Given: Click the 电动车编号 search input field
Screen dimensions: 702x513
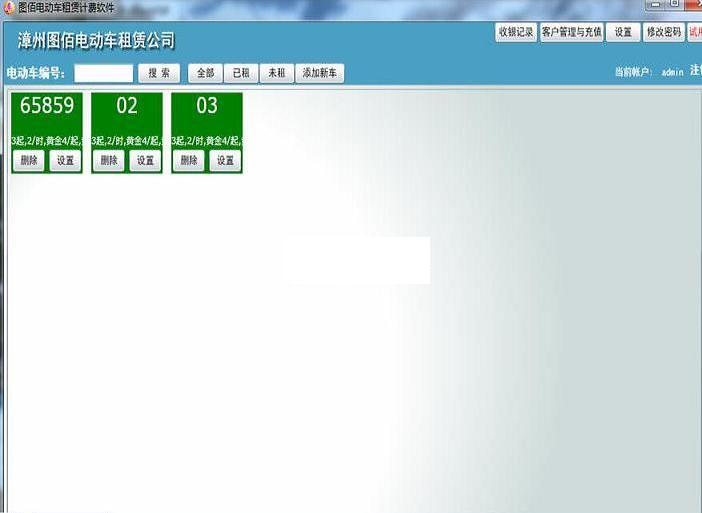Looking at the screenshot, I should (x=103, y=73).
